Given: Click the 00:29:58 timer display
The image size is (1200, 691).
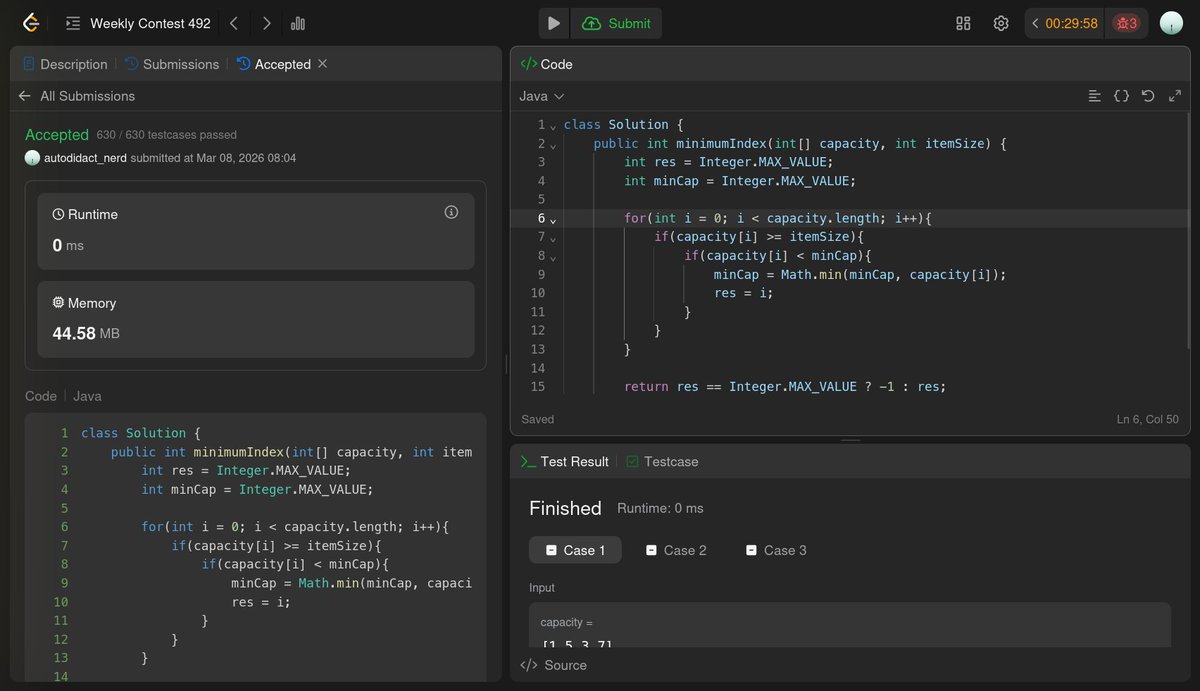Looking at the screenshot, I should tap(1072, 23).
